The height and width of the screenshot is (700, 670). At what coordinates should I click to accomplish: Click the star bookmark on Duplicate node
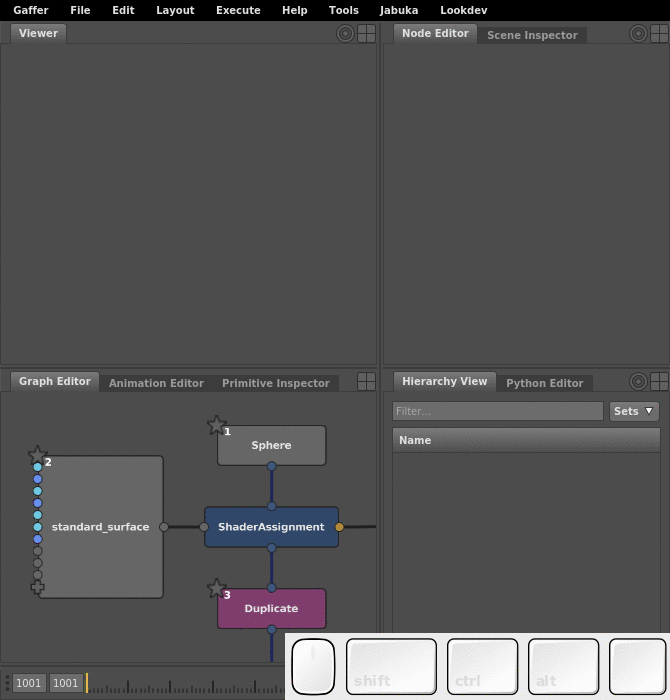pyautogui.click(x=216, y=588)
